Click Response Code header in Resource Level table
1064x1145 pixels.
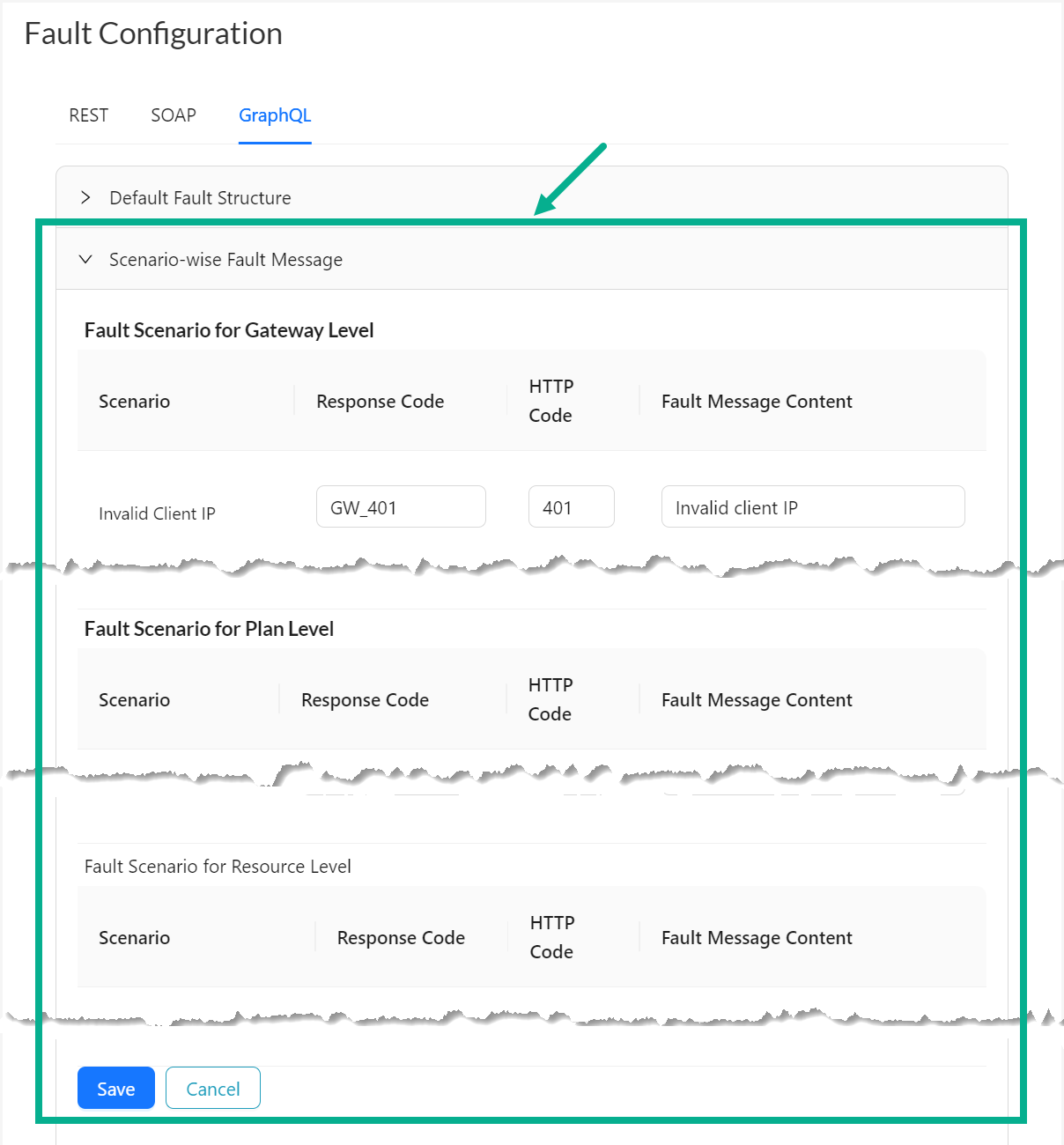click(401, 938)
